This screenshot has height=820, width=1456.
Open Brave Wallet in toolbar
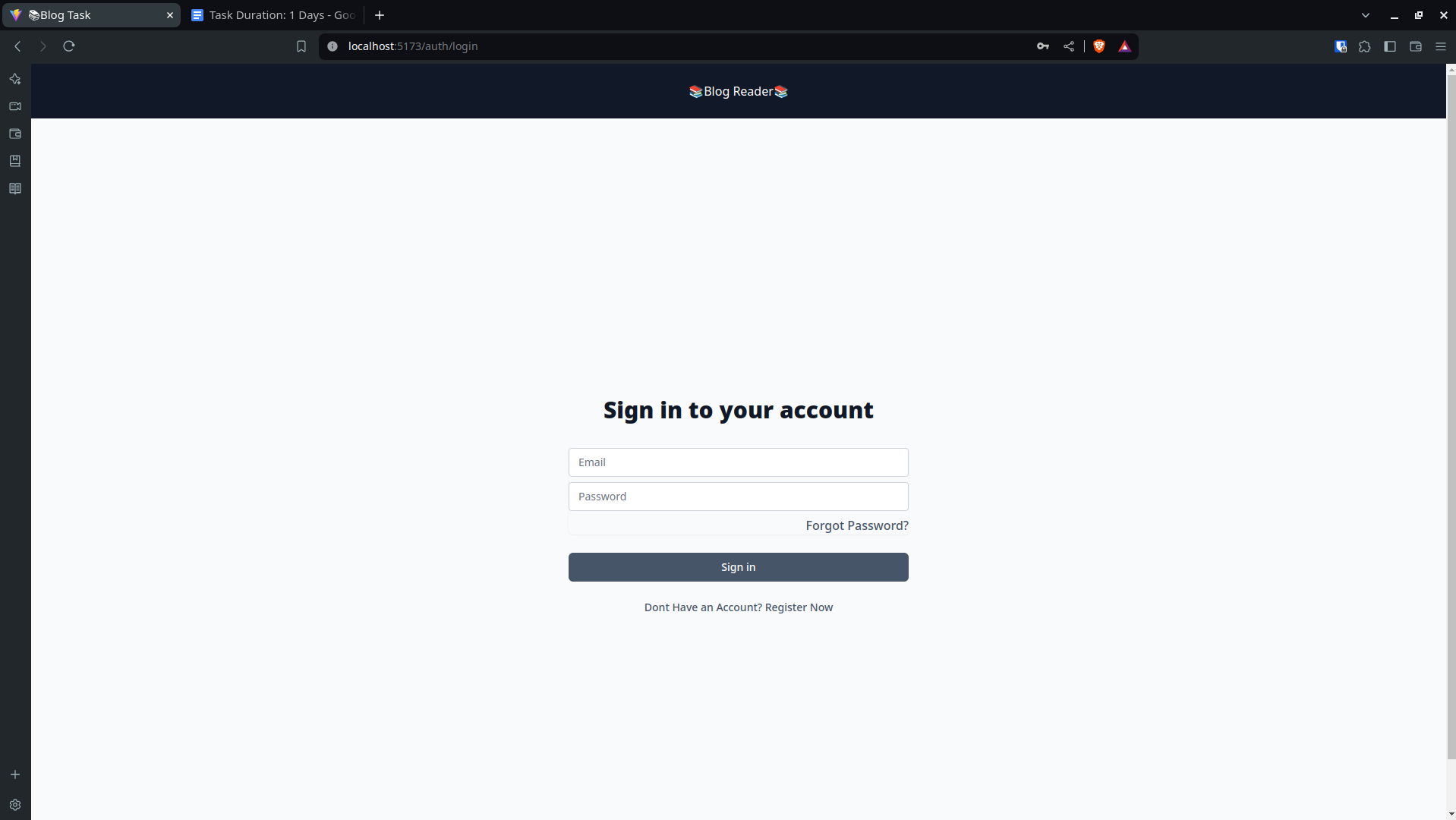click(x=1415, y=46)
